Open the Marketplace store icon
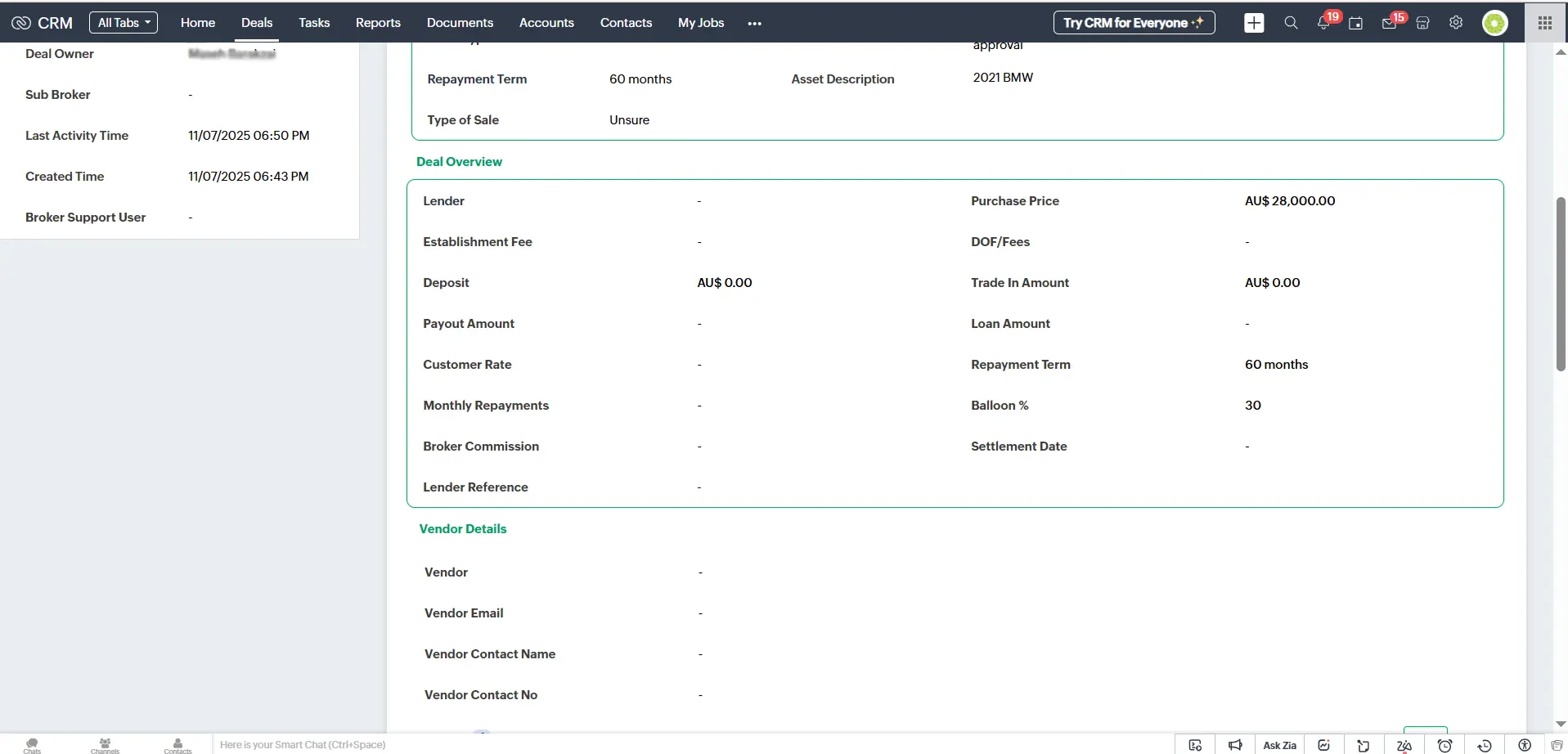1568x754 pixels. [1422, 23]
